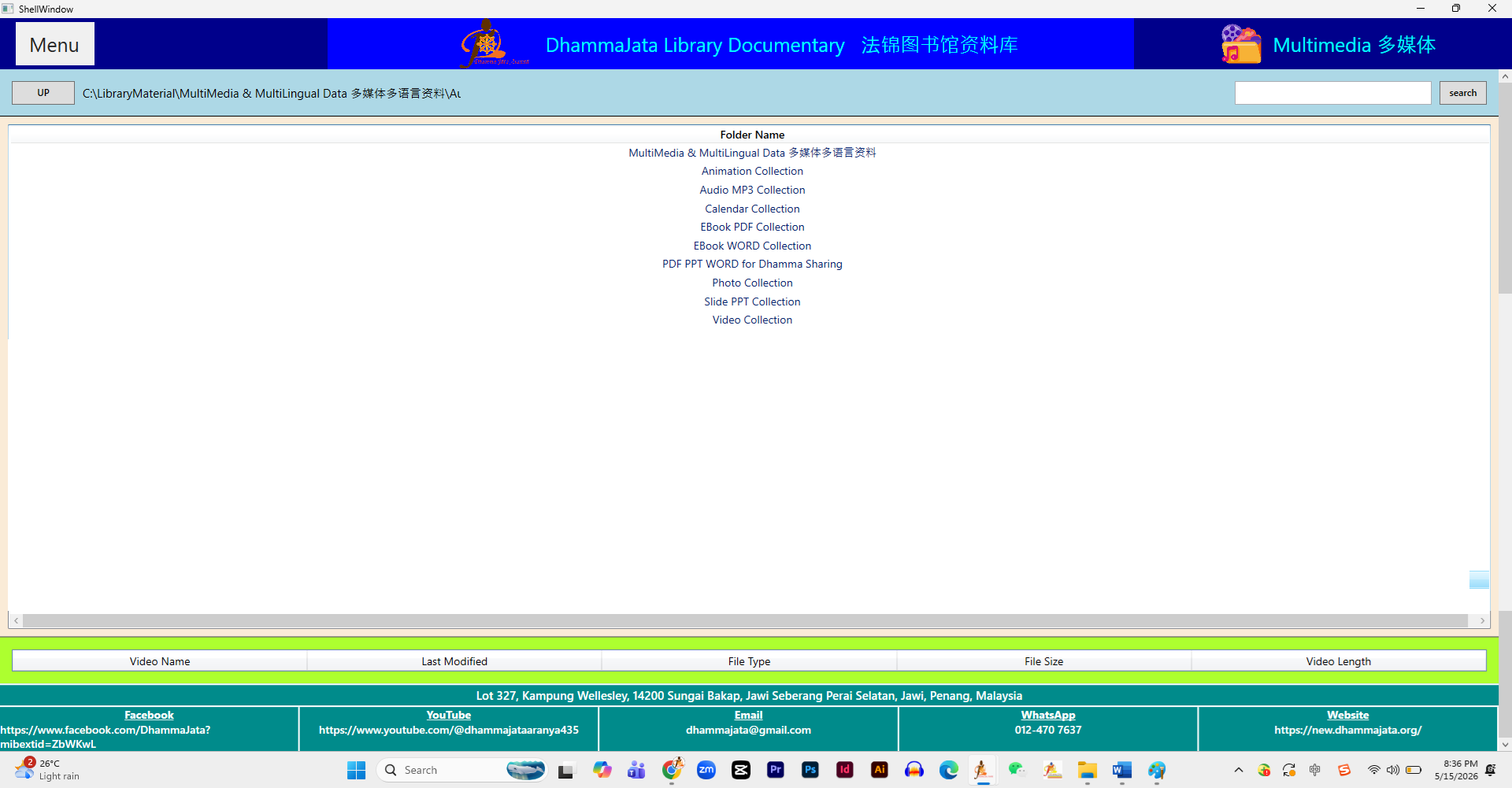Click the search button
Viewport: 1512px width, 788px height.
point(1463,93)
